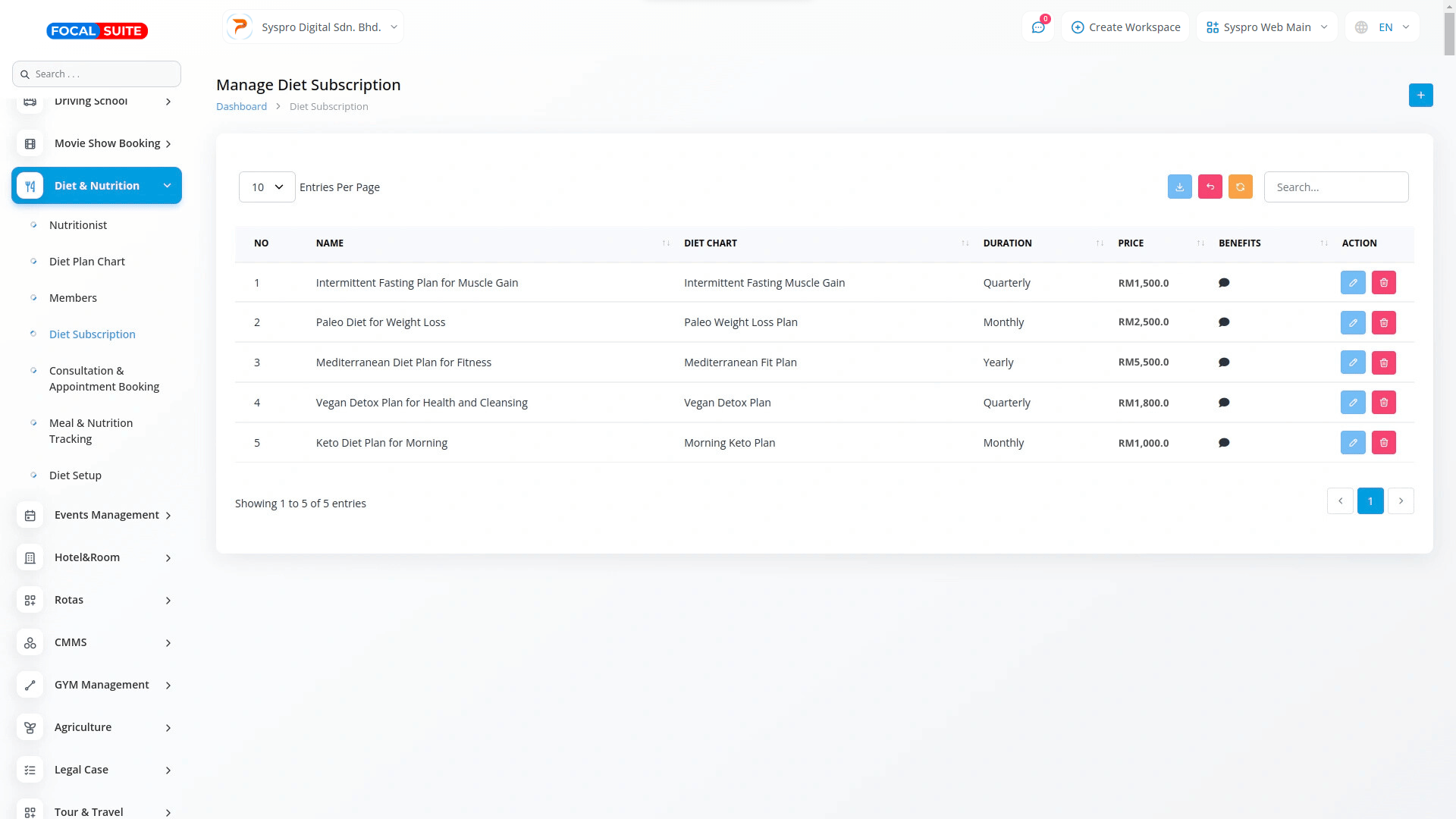Delete Intermittent Fasting Plan subscription
Screen dimensions: 1456x819
tap(1383, 283)
